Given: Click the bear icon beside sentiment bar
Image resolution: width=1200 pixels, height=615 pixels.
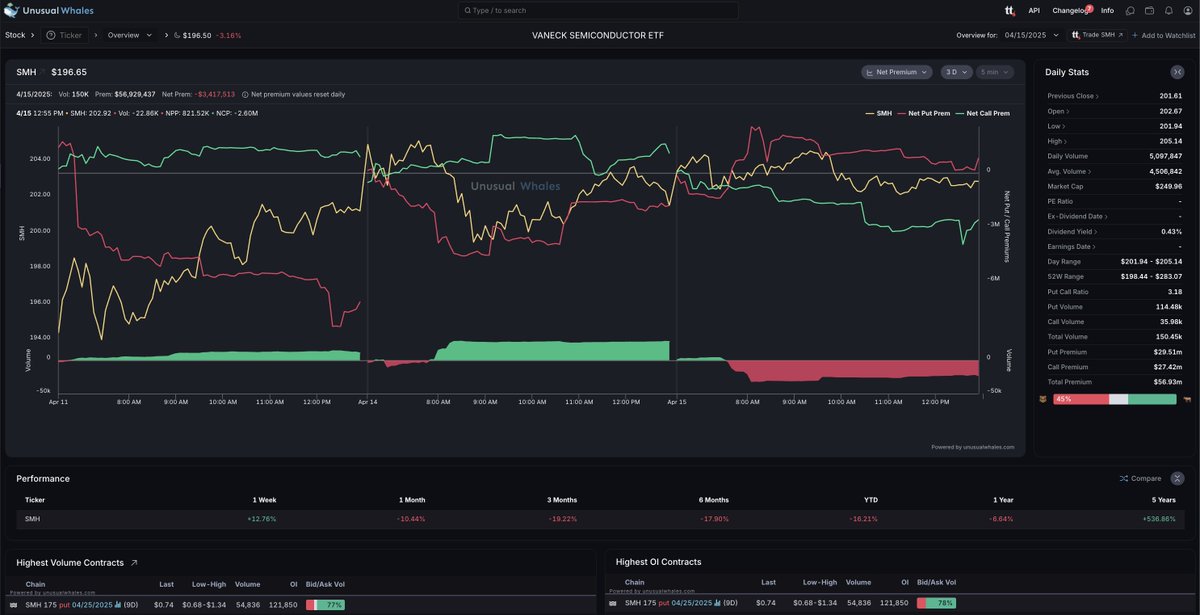Looking at the screenshot, I should tap(1045, 399).
